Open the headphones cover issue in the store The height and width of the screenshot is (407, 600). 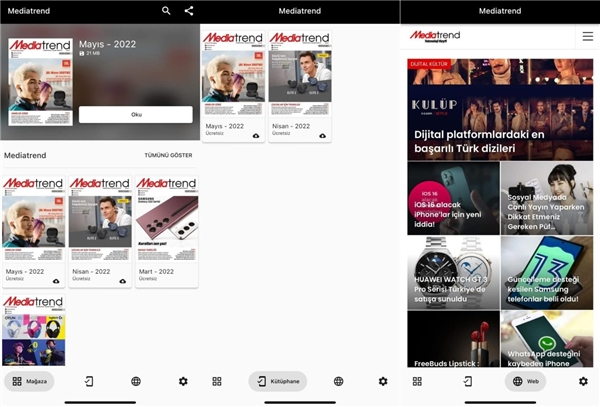point(34,330)
